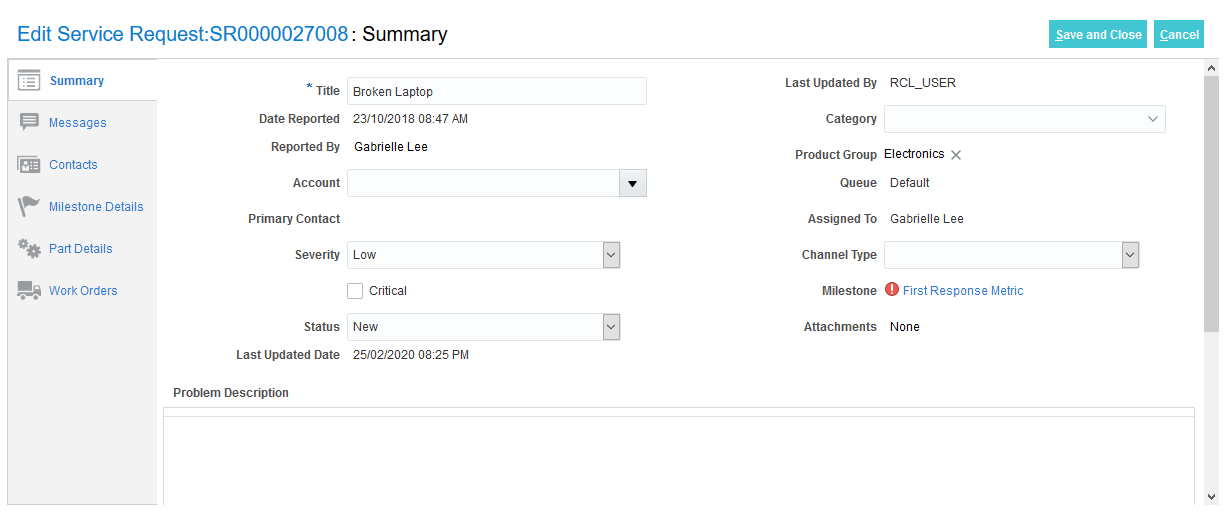Open the Status dropdown
Viewport: 1227px width, 519px height.
611,327
